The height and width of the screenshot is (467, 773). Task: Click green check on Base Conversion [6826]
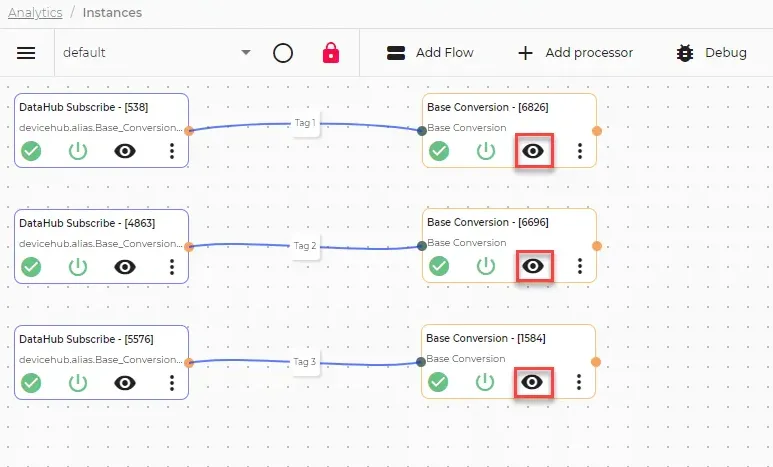(439, 151)
